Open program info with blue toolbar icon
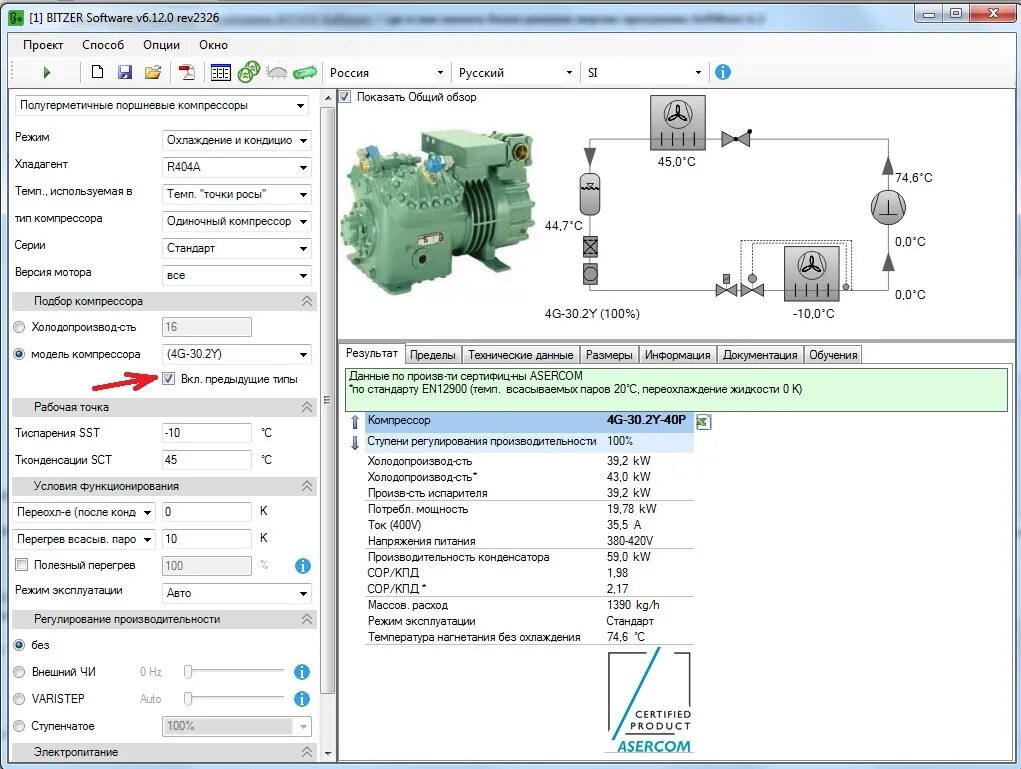This screenshot has height=769, width=1021. (722, 72)
